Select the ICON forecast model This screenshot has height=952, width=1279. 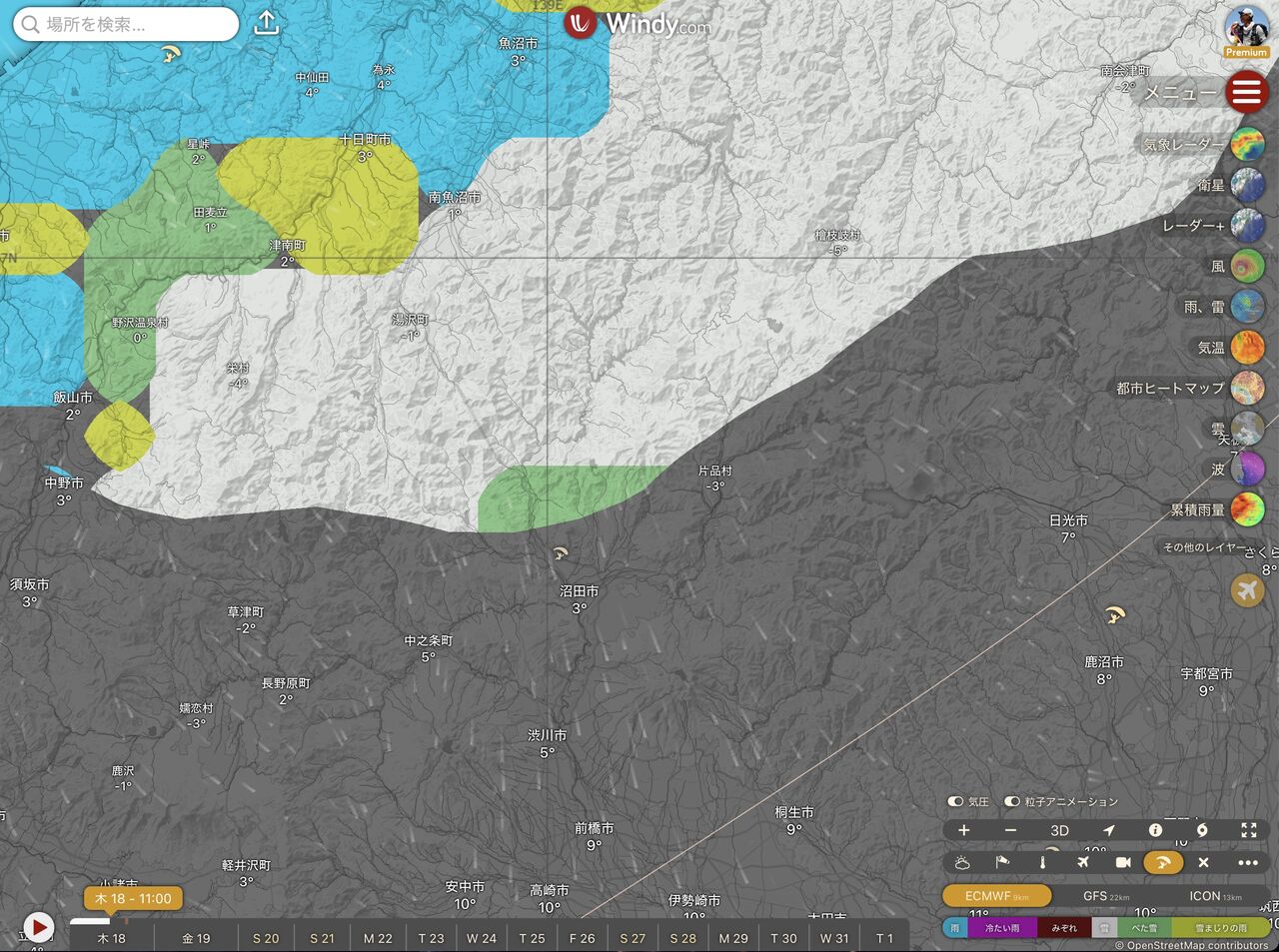pos(1215,896)
